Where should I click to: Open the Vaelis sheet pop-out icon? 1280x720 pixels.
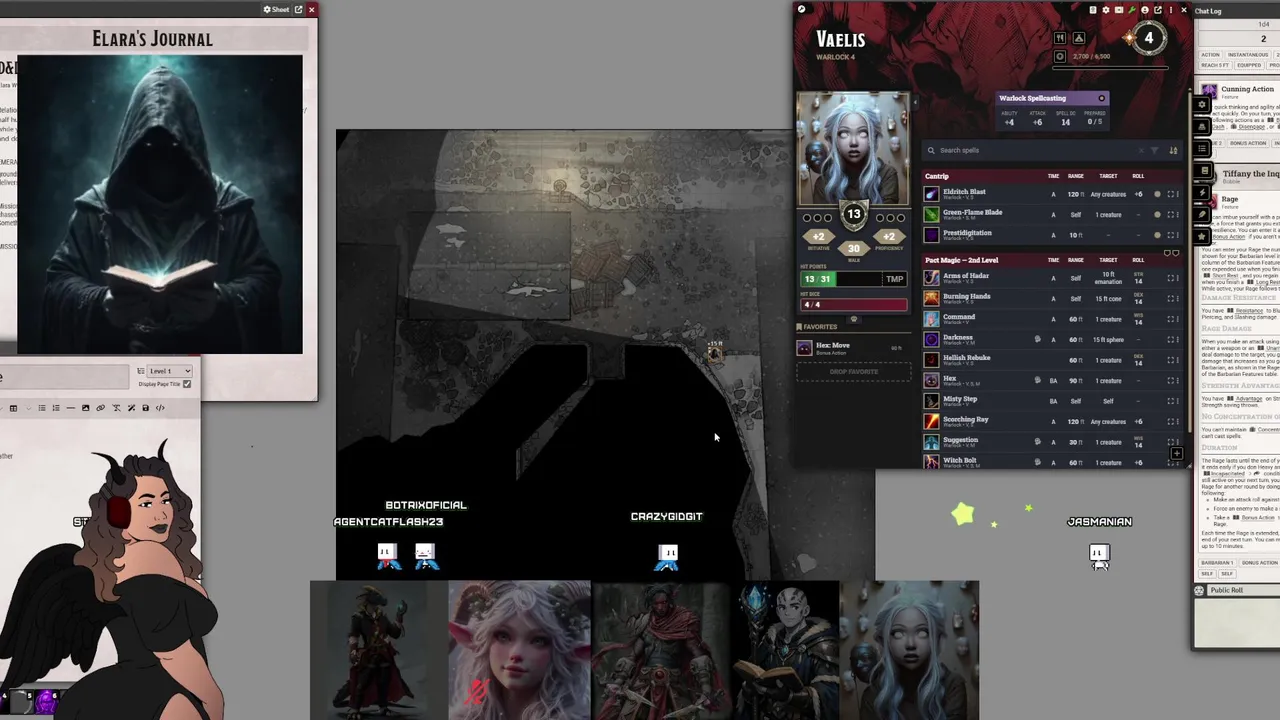(1158, 10)
